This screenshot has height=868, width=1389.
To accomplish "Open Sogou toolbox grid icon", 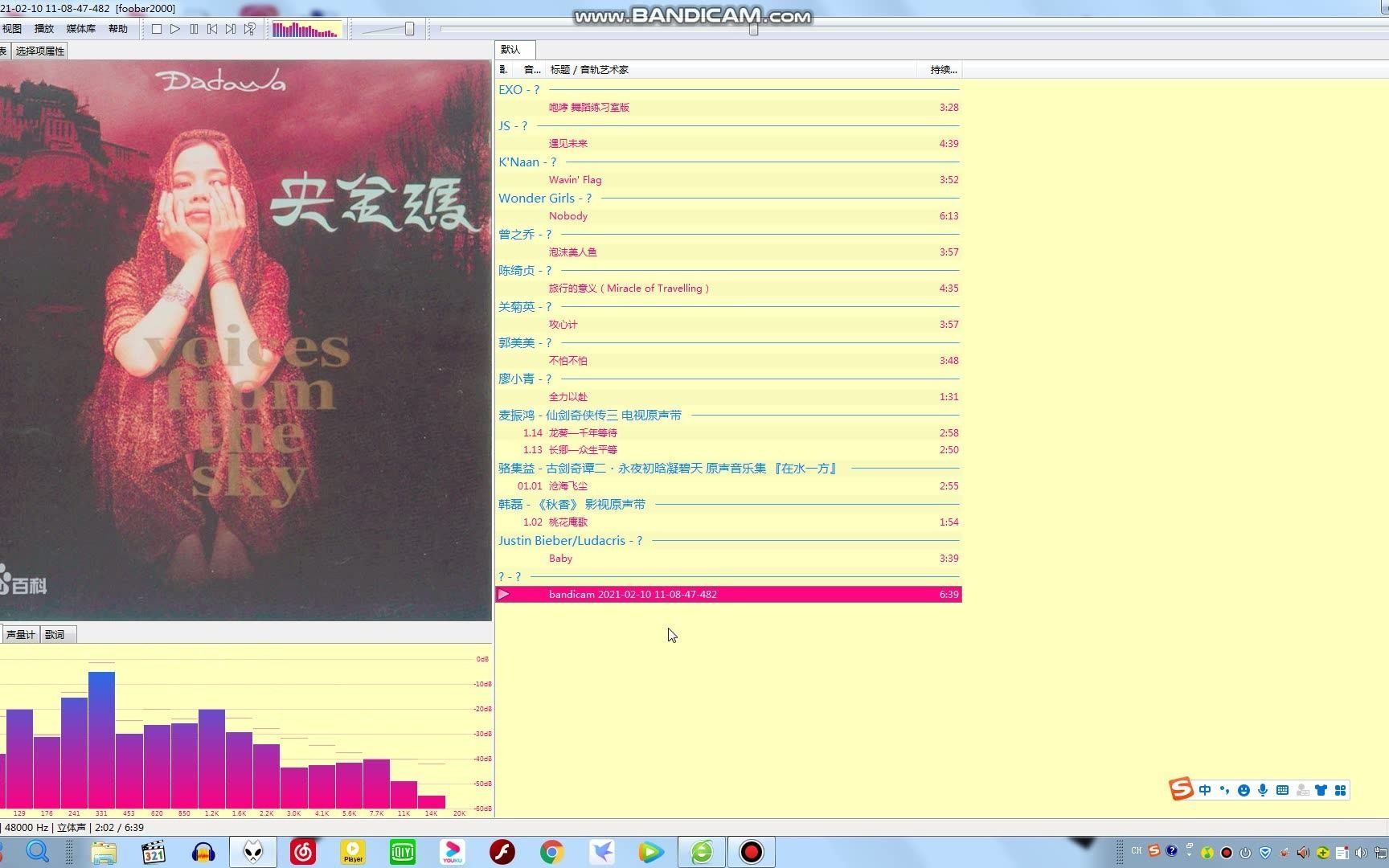I will (x=1340, y=790).
